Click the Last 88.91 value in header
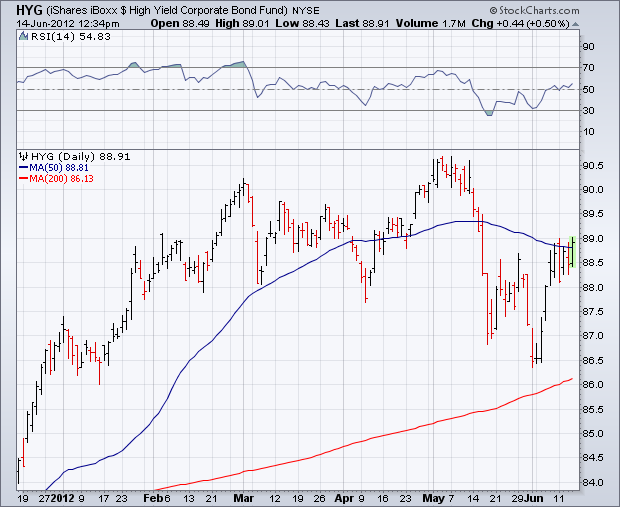 click(x=363, y=24)
